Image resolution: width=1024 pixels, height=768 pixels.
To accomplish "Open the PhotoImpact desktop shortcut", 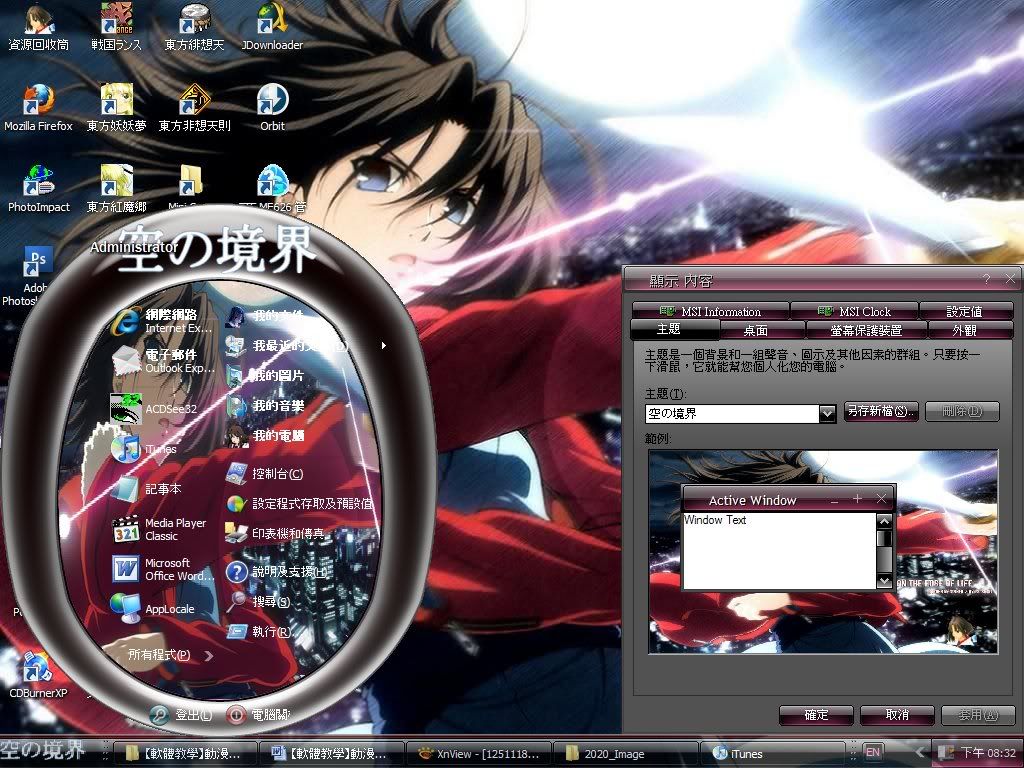I will (39, 189).
